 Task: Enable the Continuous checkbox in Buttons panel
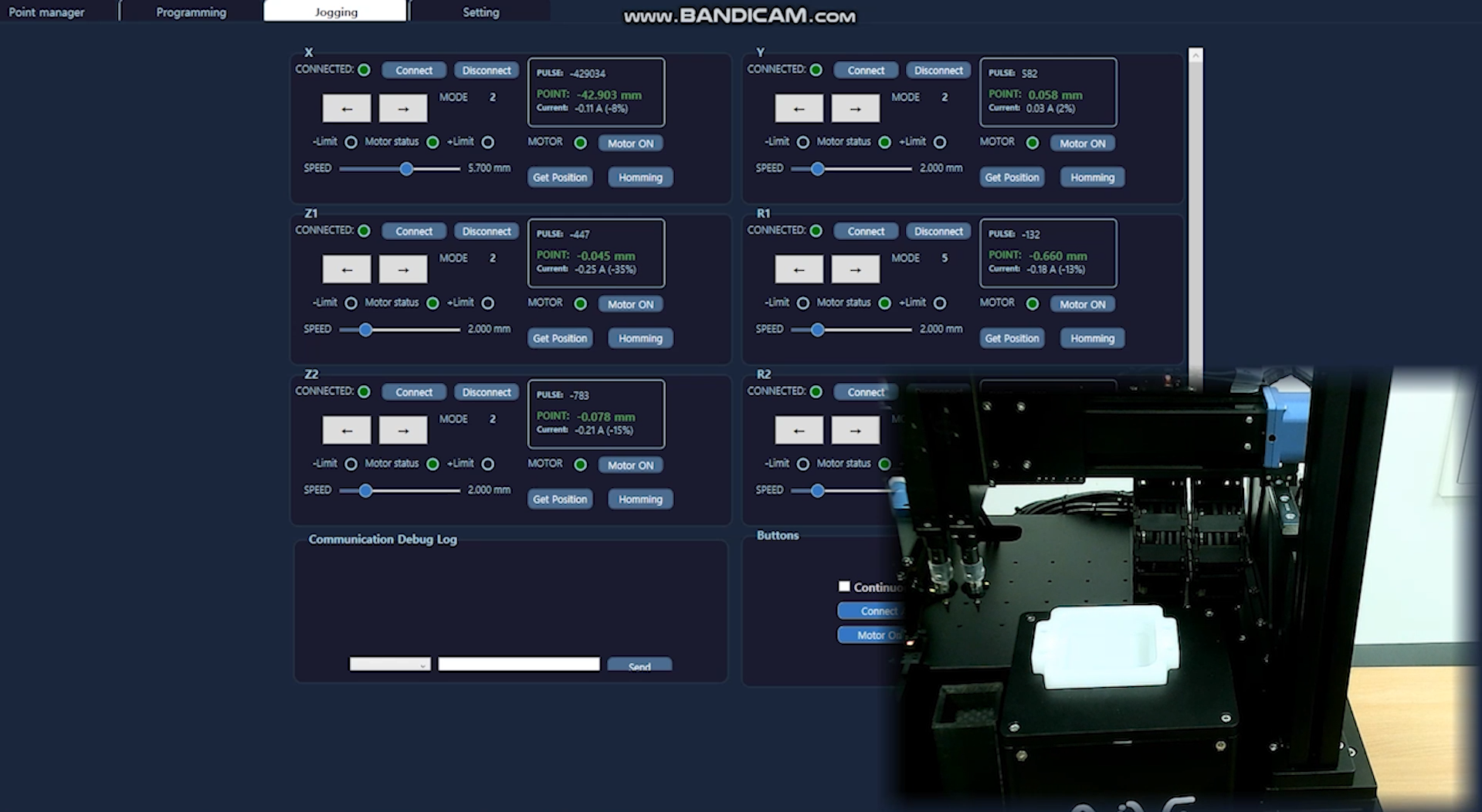click(x=844, y=587)
